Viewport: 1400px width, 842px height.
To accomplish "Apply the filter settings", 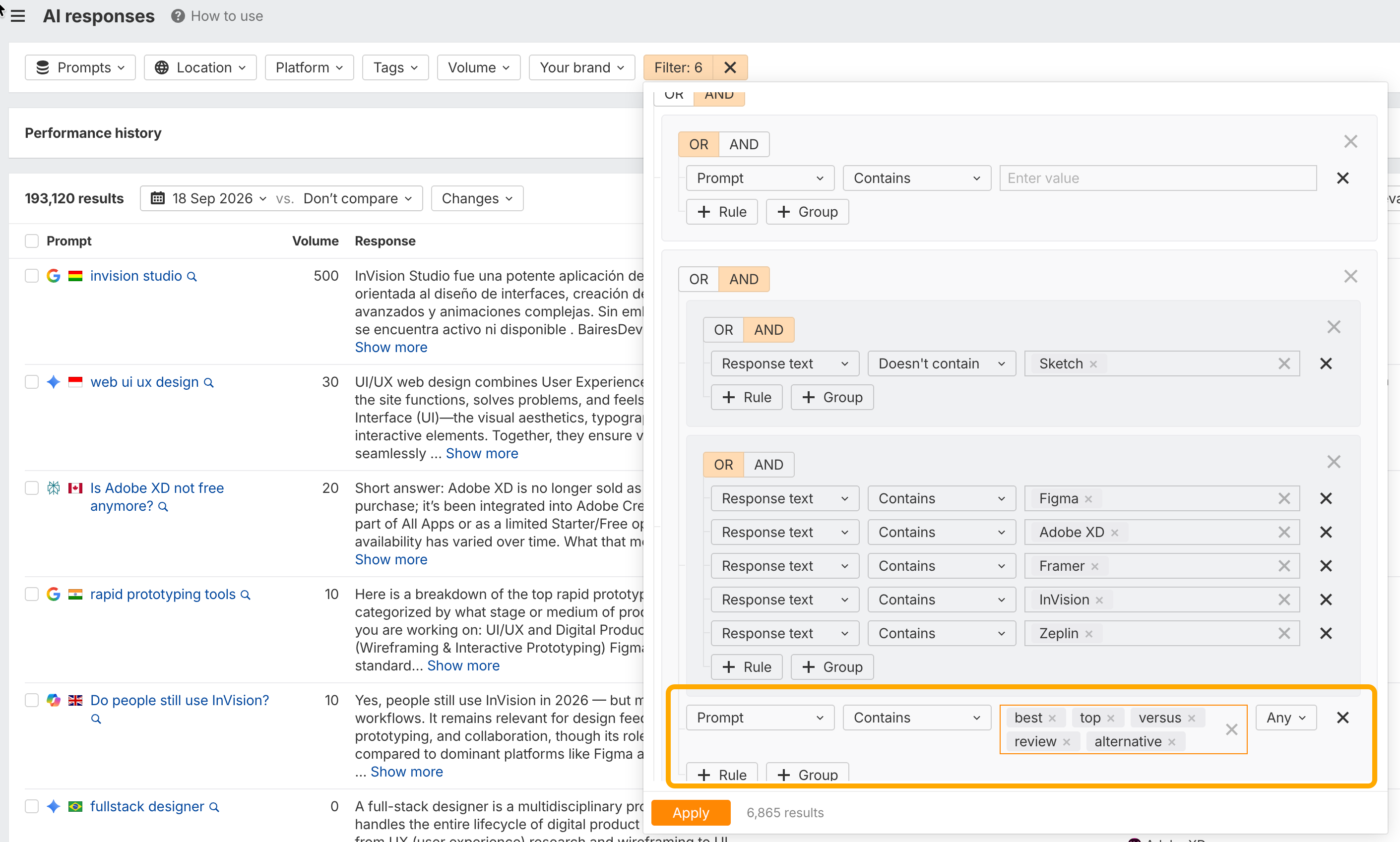I will pyautogui.click(x=691, y=813).
